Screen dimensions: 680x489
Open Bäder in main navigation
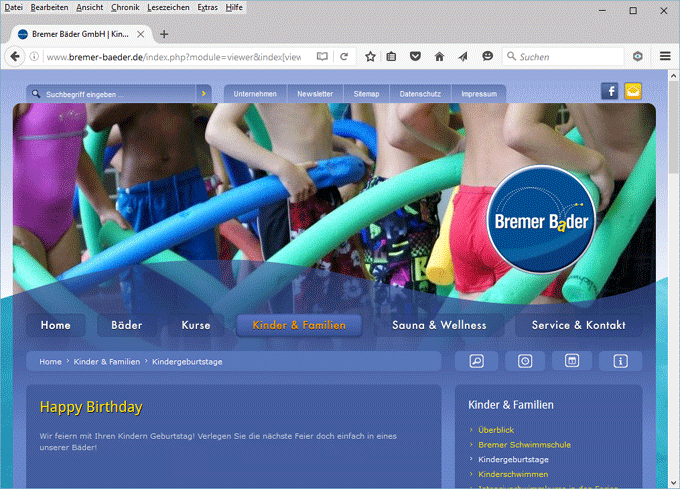127,325
